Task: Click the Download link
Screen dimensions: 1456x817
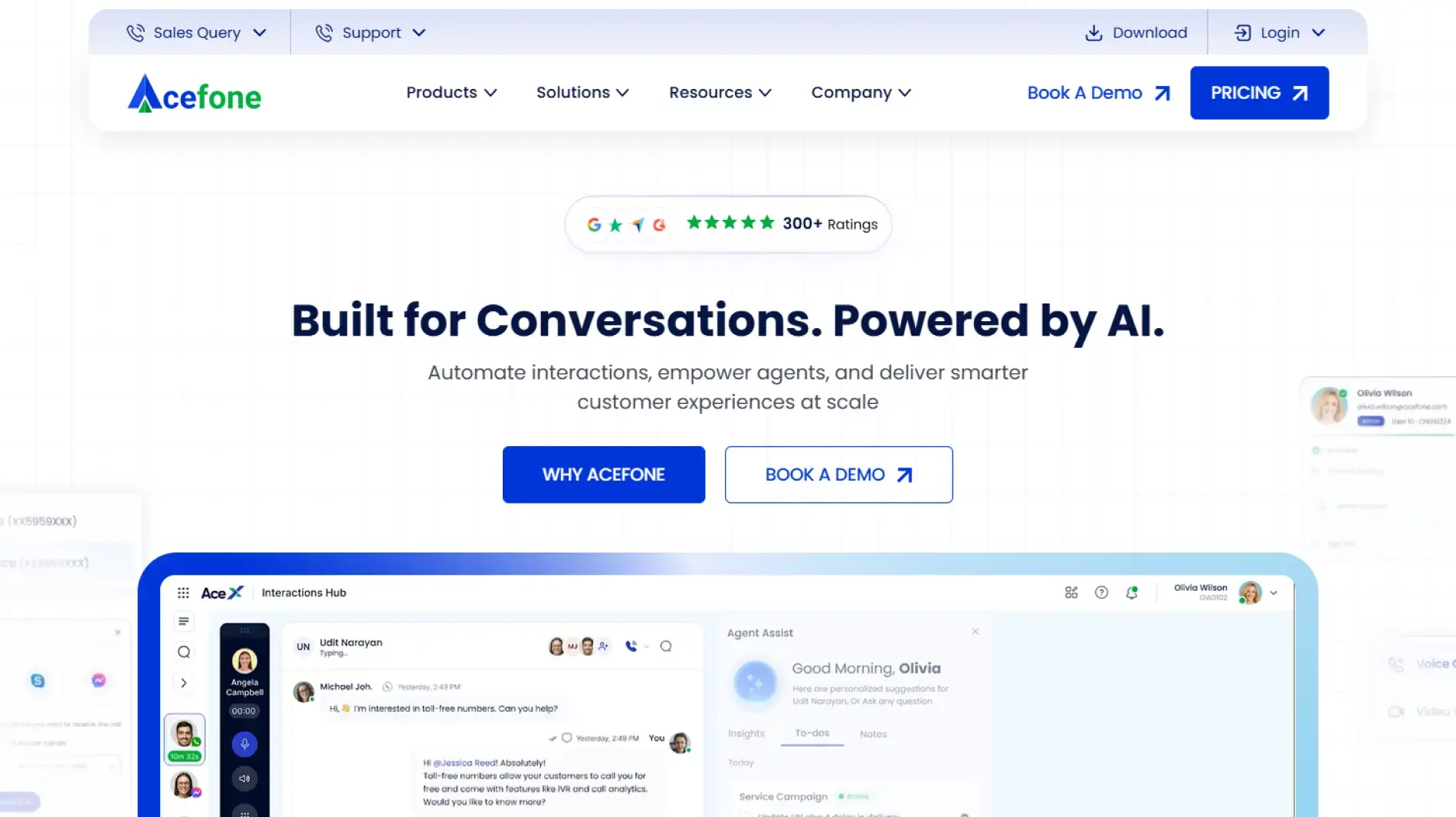Action: coord(1136,33)
